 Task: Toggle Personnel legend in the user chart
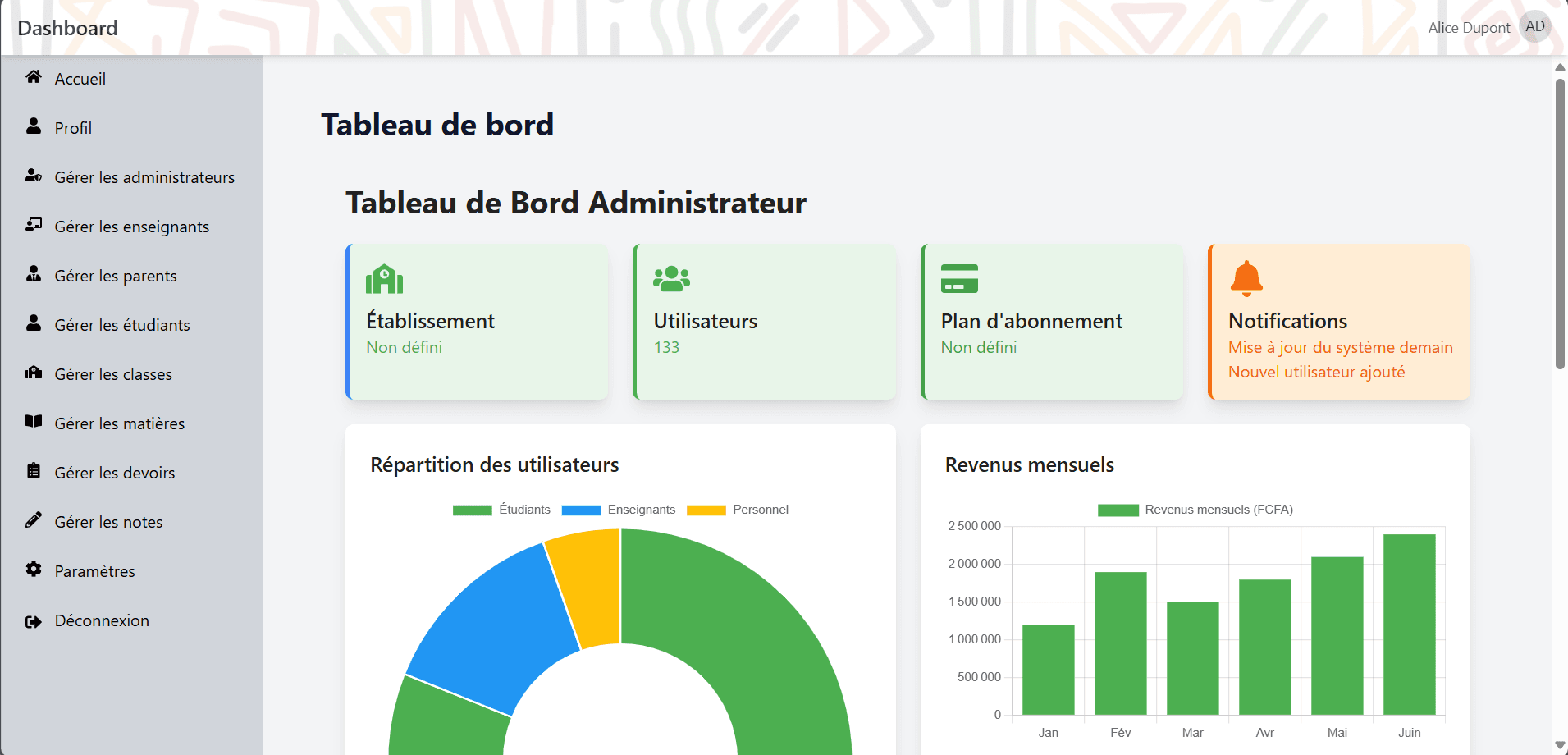tap(737, 510)
